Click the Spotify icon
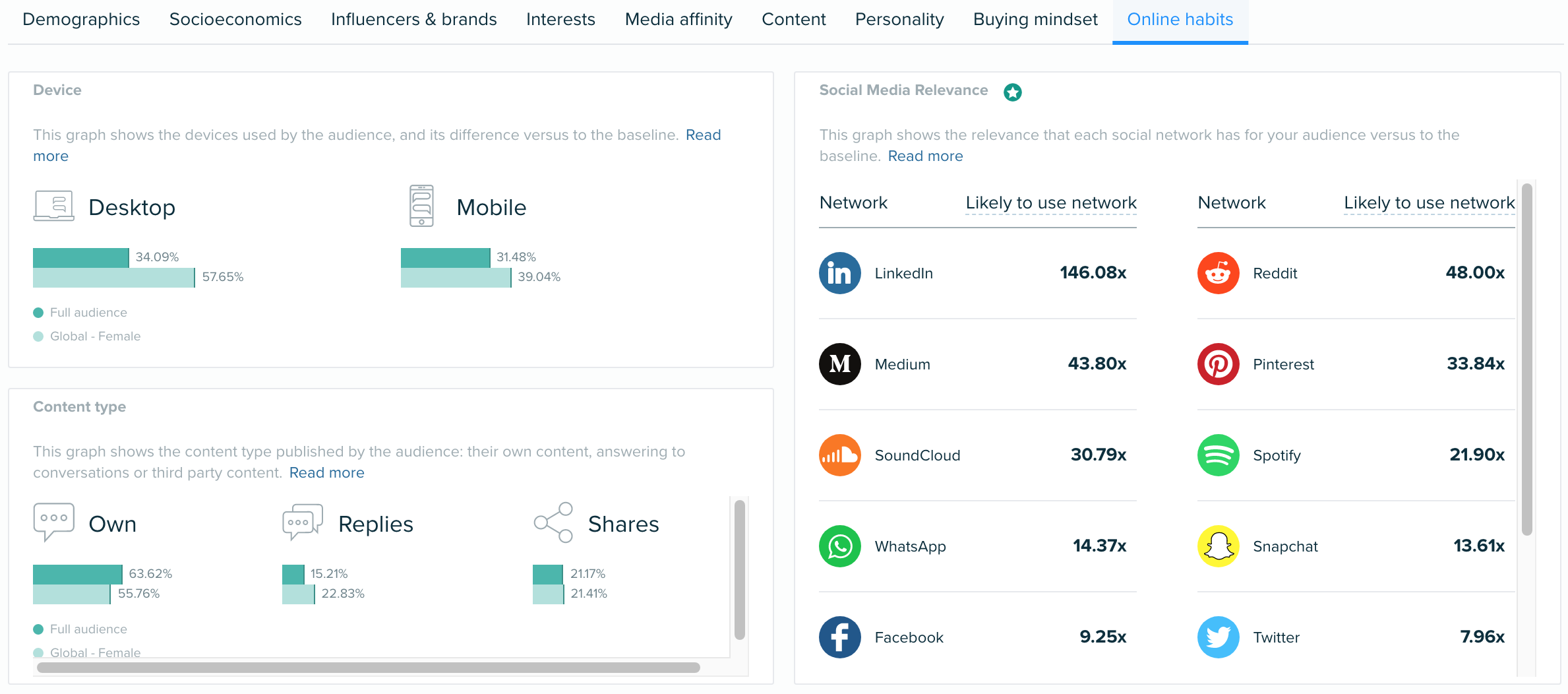The image size is (1568, 694). 1218,455
